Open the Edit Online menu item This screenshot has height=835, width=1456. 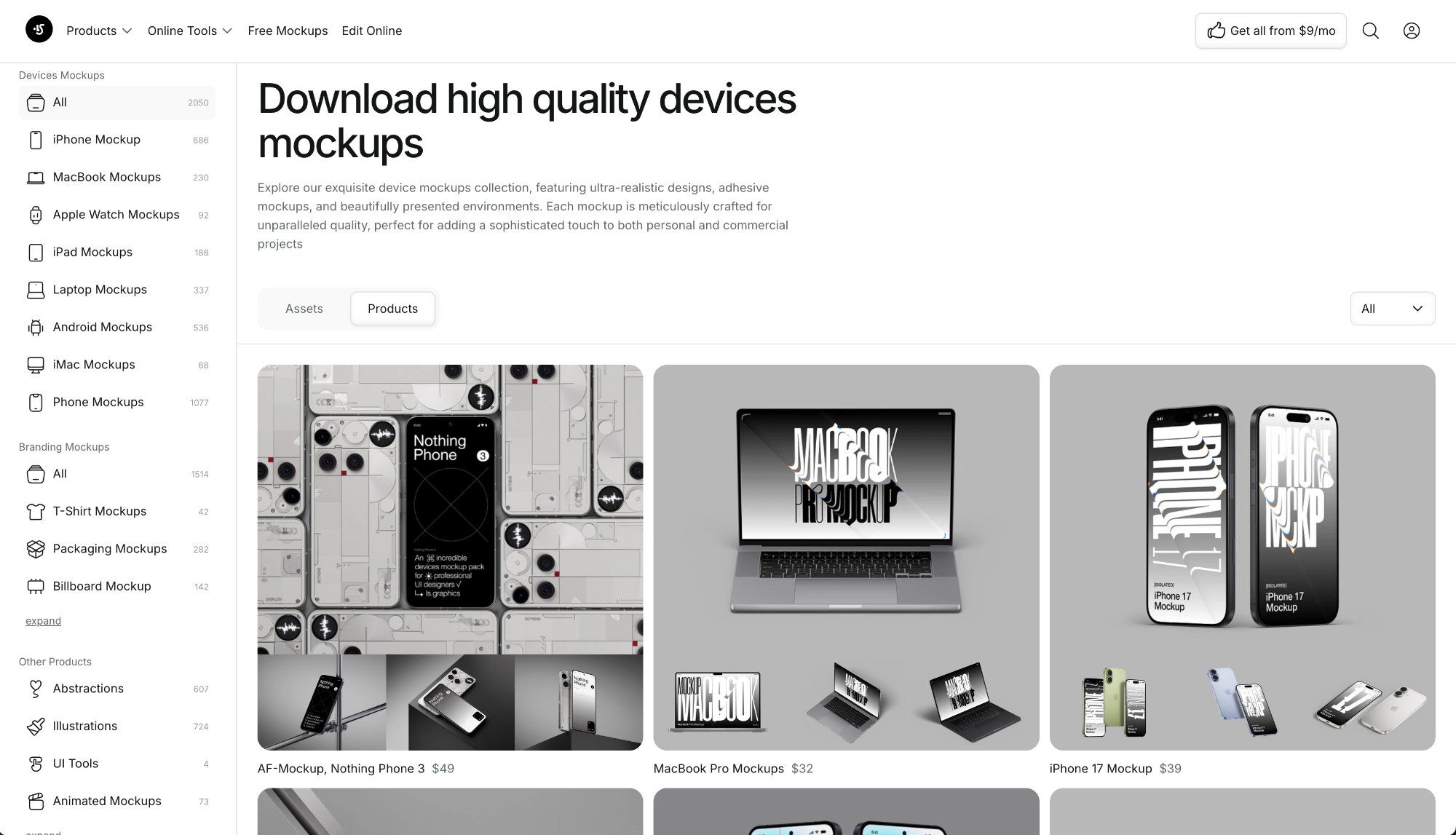click(x=371, y=31)
